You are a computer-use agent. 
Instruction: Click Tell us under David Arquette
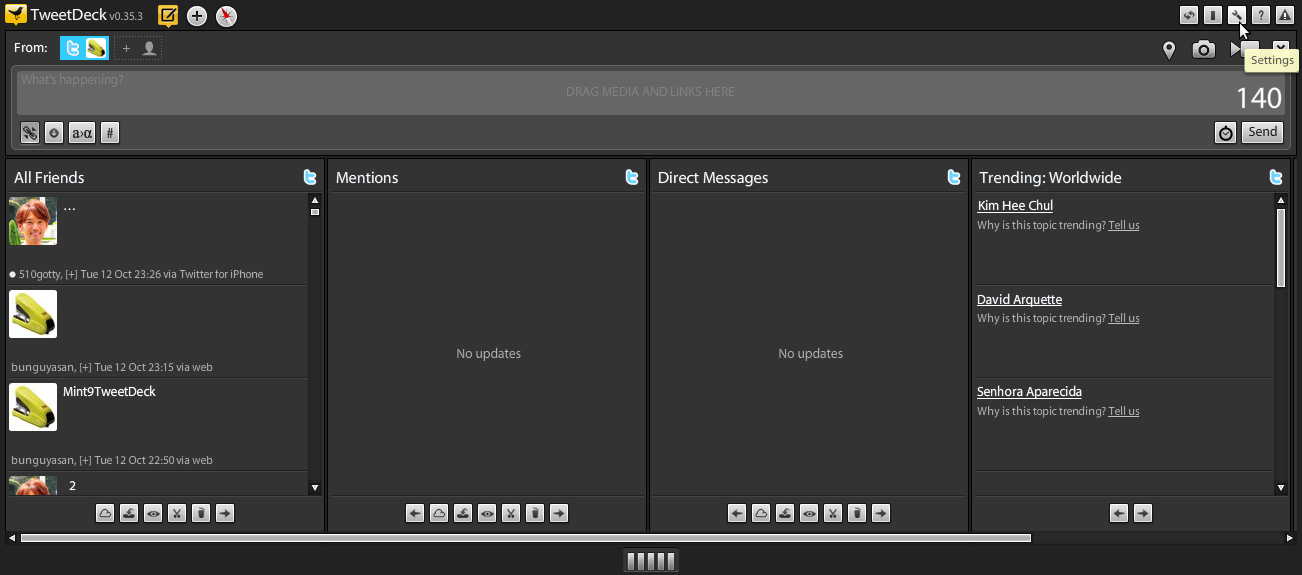click(1124, 318)
